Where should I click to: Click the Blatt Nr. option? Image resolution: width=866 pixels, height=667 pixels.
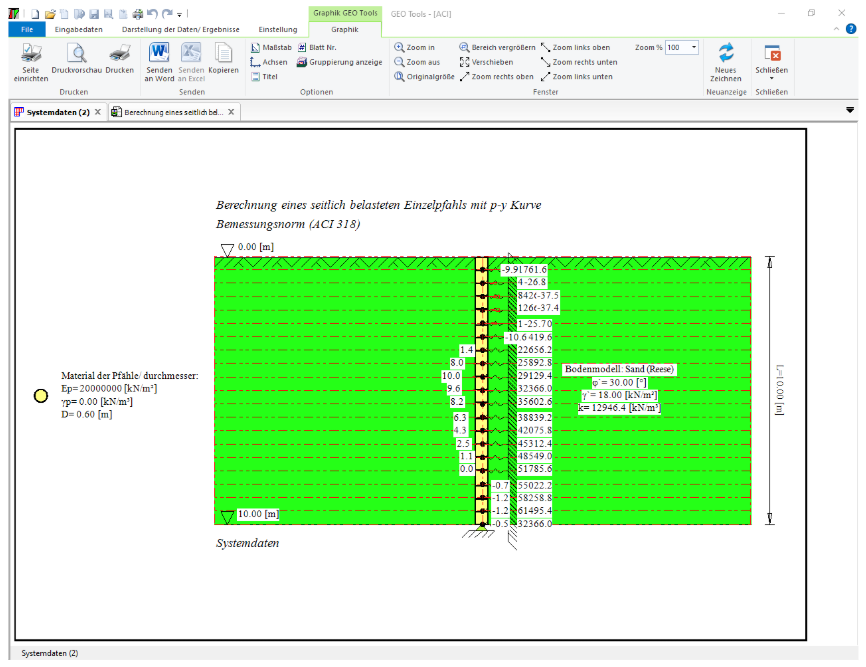click(x=317, y=47)
